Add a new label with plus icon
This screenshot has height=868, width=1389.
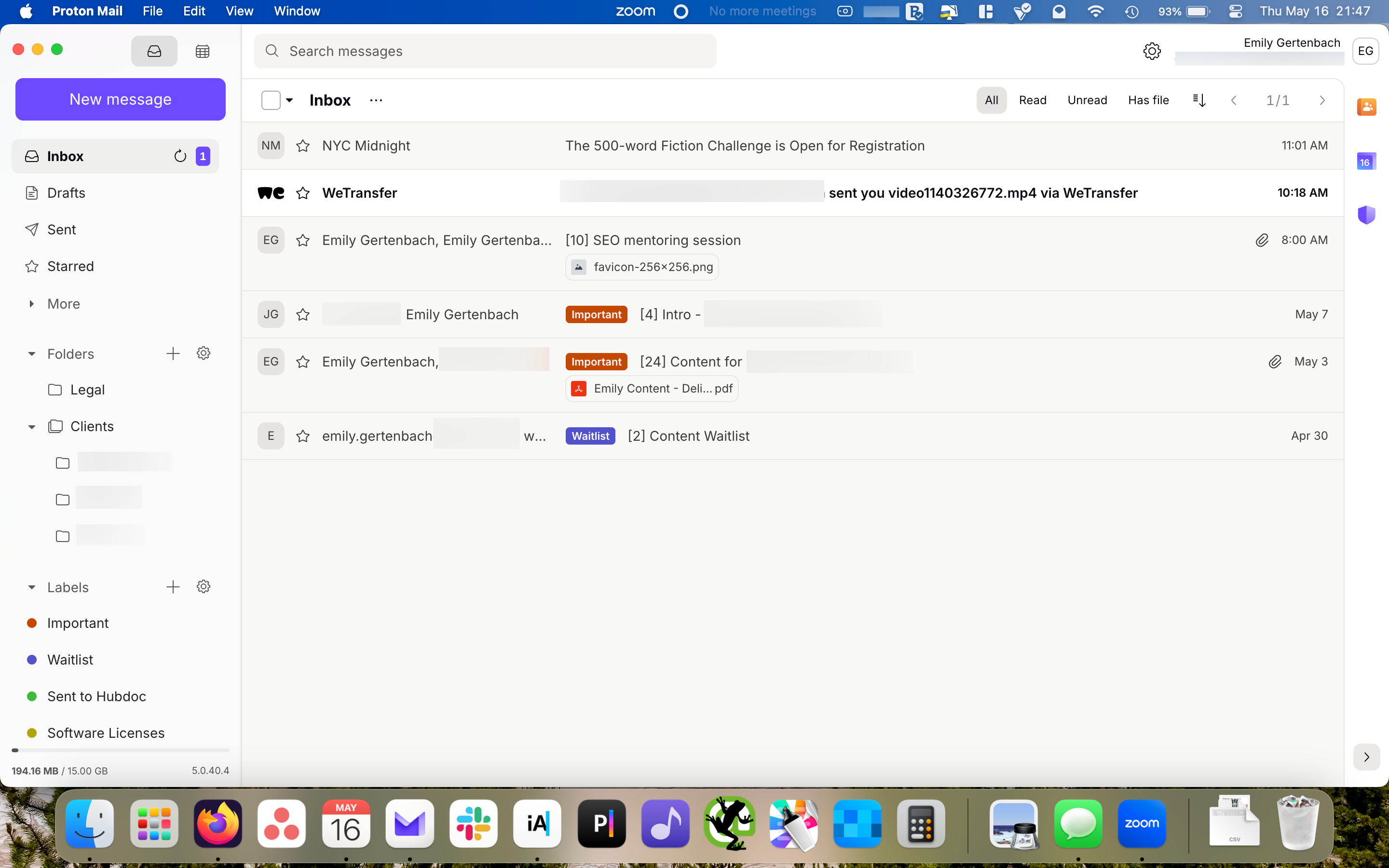point(173,587)
